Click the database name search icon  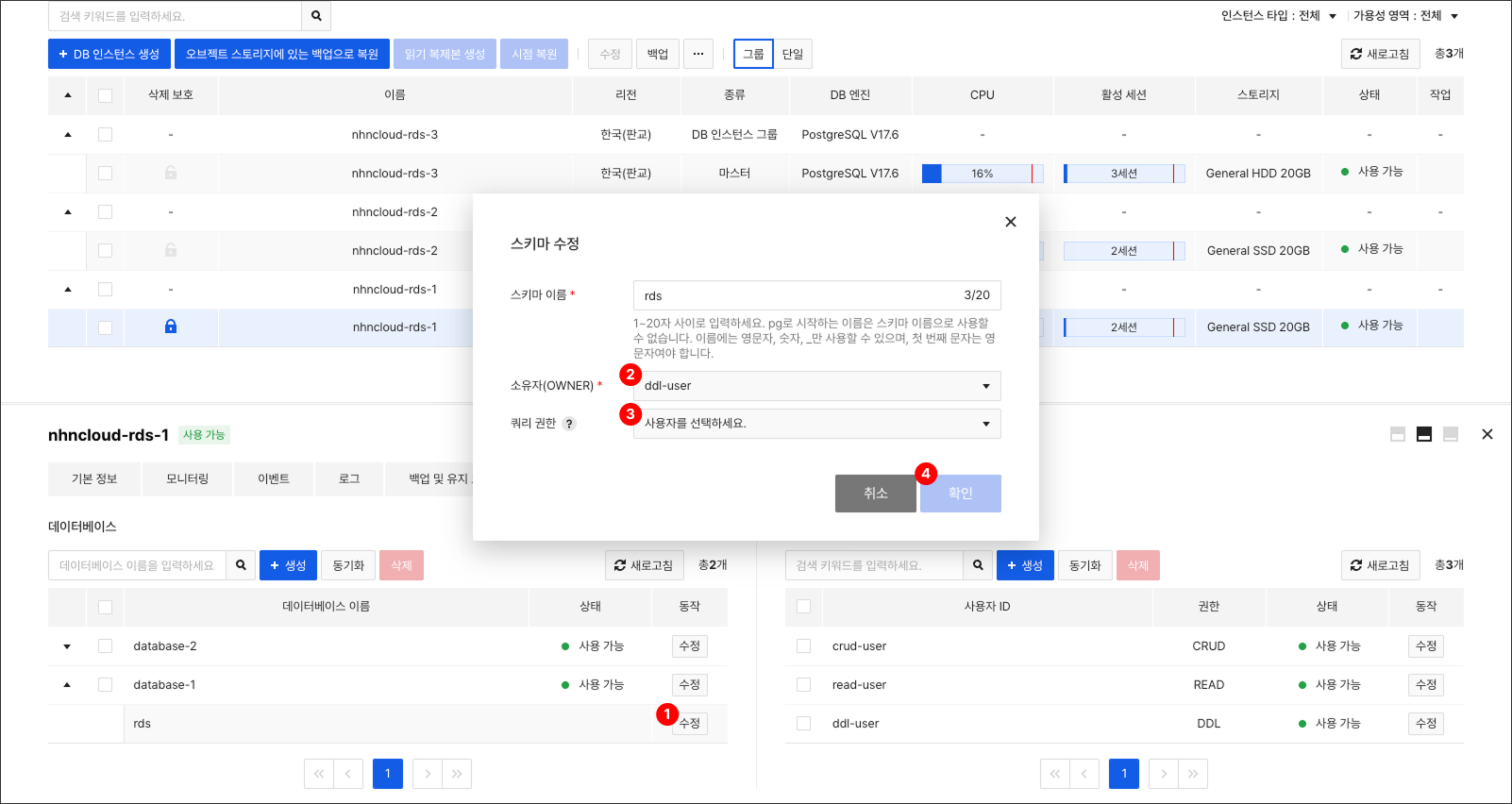click(241, 565)
